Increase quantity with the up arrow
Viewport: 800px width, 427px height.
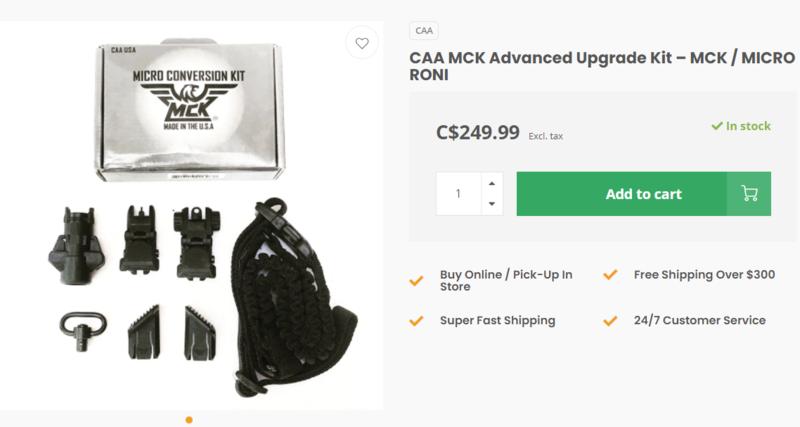pyautogui.click(x=492, y=184)
